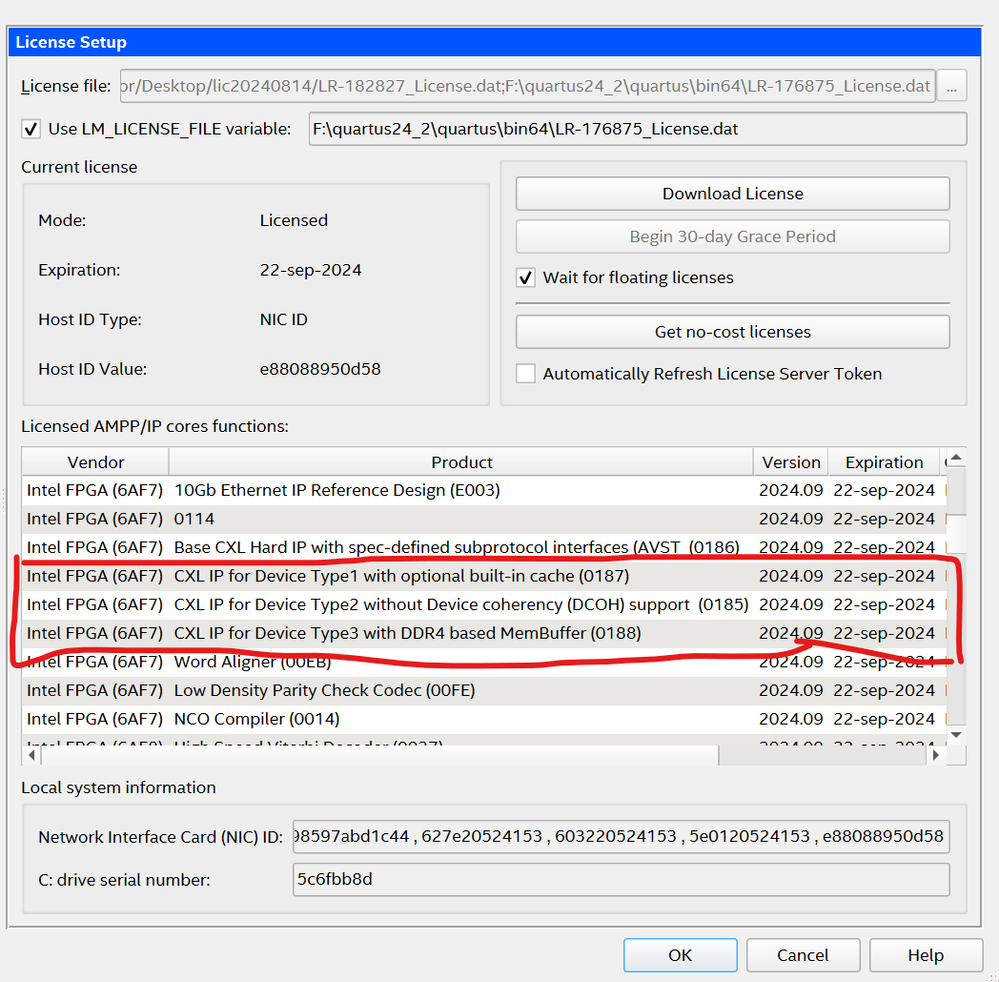The height and width of the screenshot is (982, 999).
Task: Select the NCO Compiler (0014) row
Action: pos(484,719)
